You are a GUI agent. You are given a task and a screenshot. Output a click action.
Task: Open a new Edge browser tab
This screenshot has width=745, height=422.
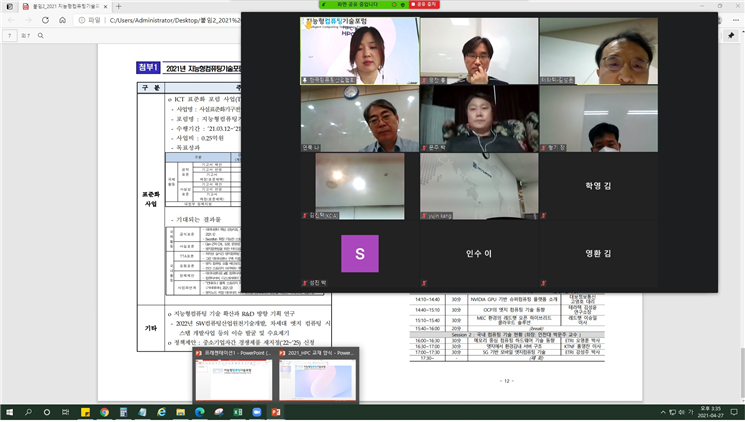119,7
